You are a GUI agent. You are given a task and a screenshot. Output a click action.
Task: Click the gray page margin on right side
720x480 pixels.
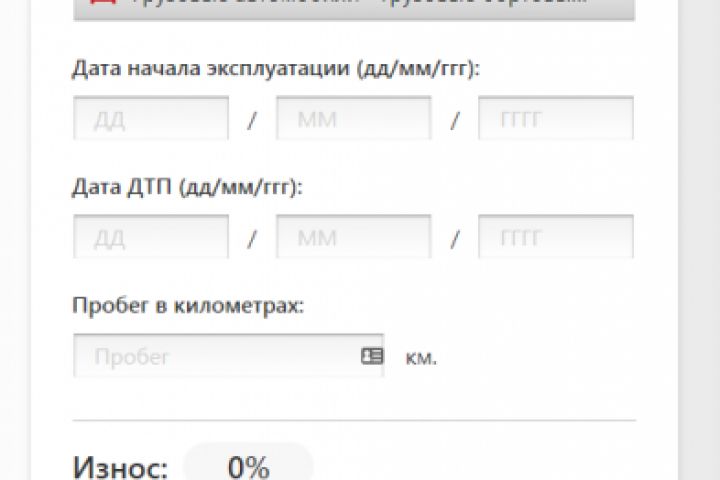click(699, 240)
